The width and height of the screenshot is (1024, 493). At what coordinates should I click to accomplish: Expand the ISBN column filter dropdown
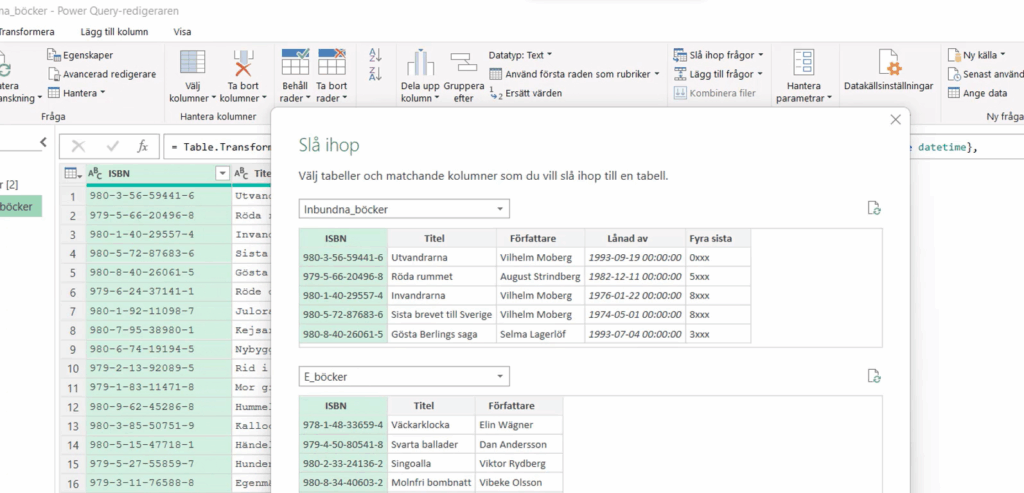tap(222, 173)
